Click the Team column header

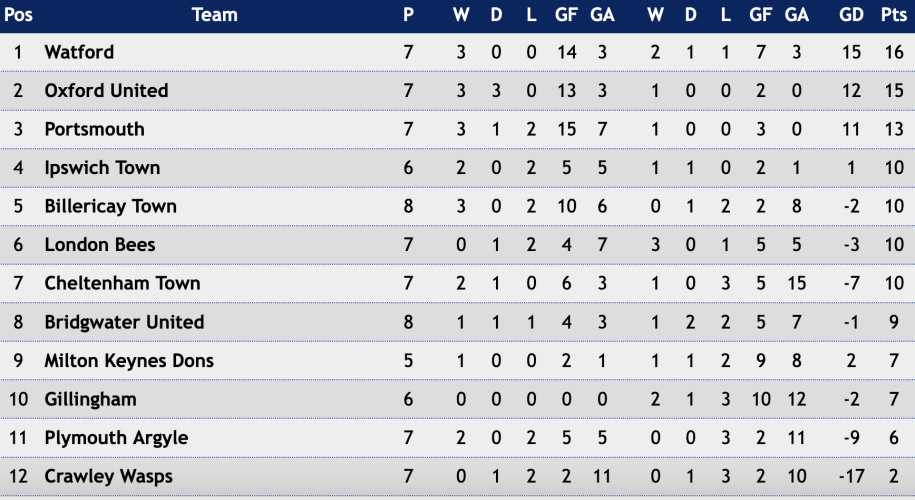pos(215,15)
